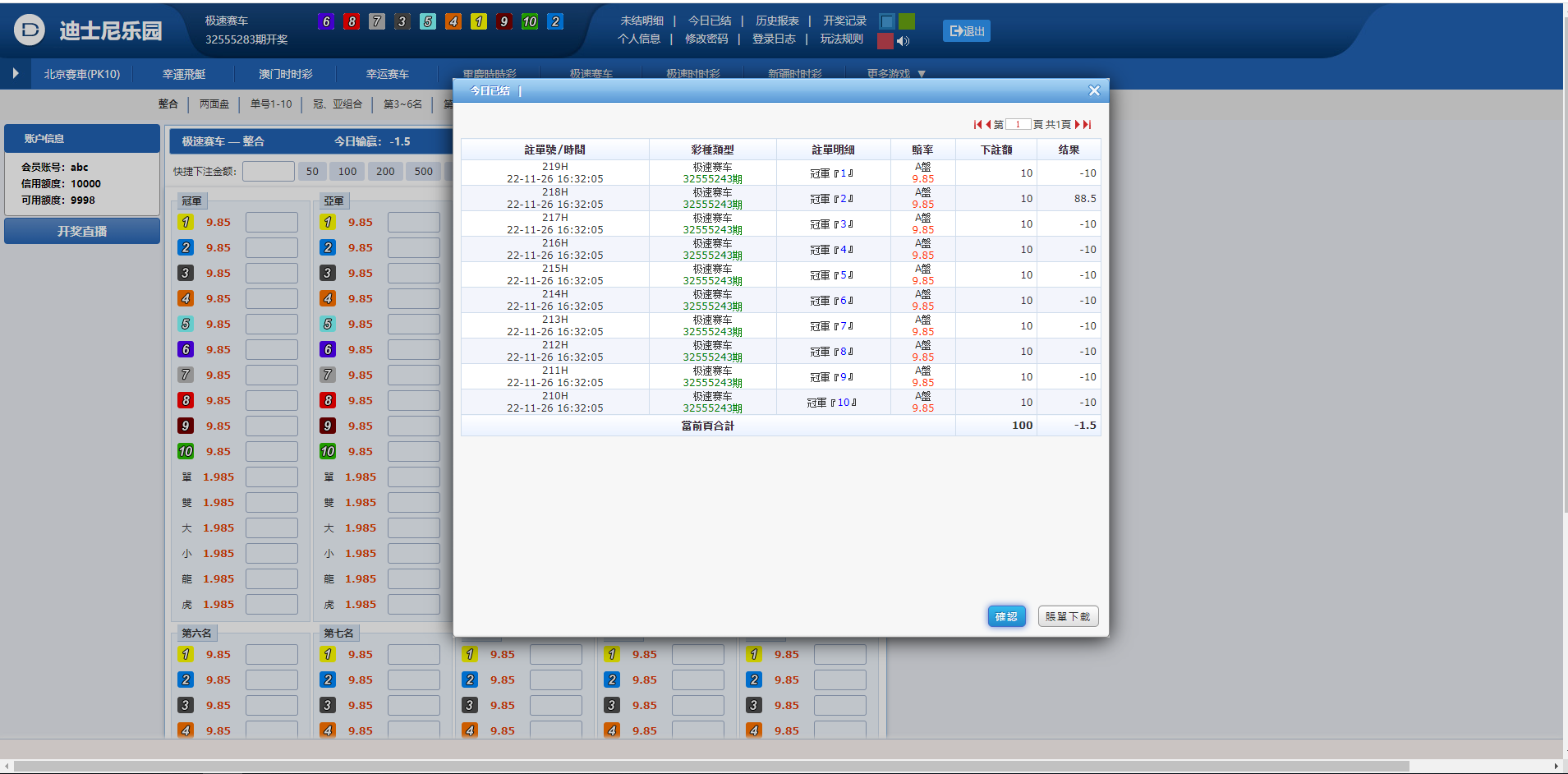
Task: Close the 今日已结 dialog
Action: point(1094,91)
